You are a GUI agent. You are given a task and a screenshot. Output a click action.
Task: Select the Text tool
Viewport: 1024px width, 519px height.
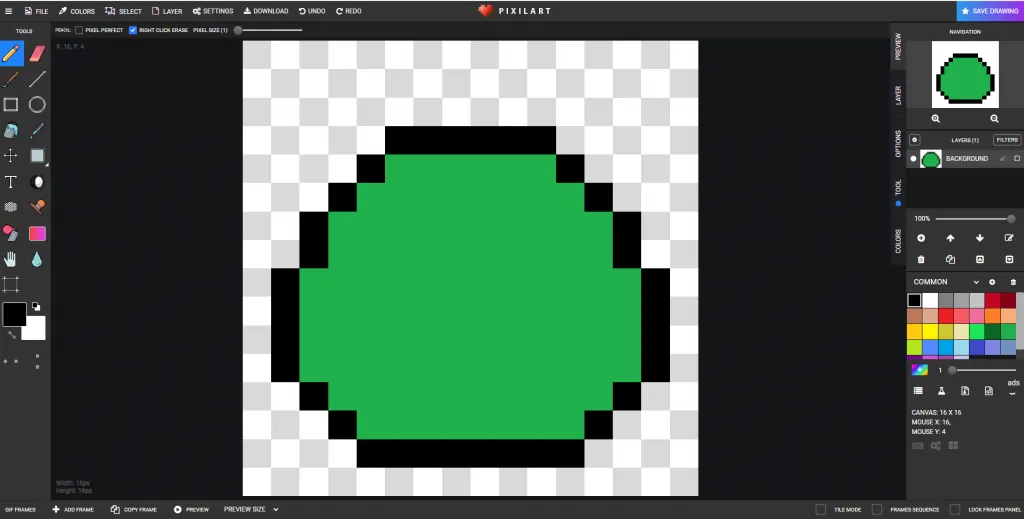coord(10,182)
